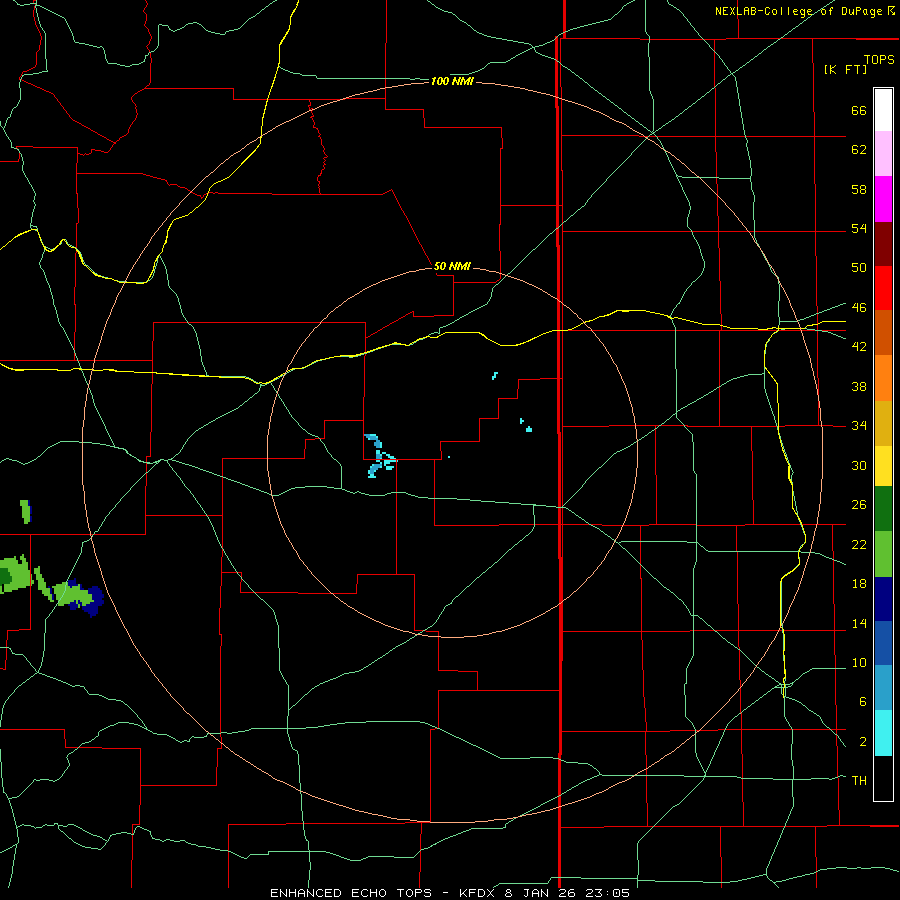
Task: Click the "6" scale label
Action: point(862,701)
